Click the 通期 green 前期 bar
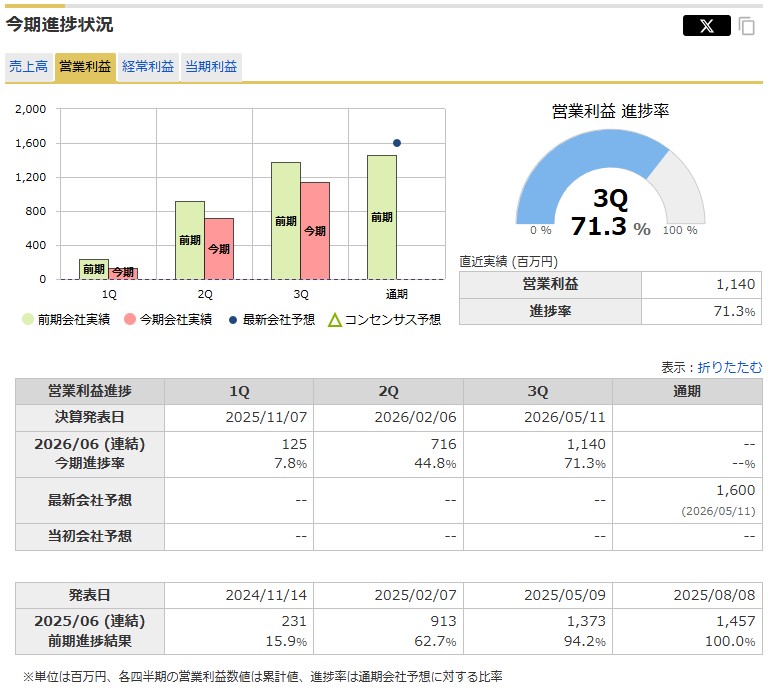Viewport: 777px width, 699px height. click(x=382, y=217)
